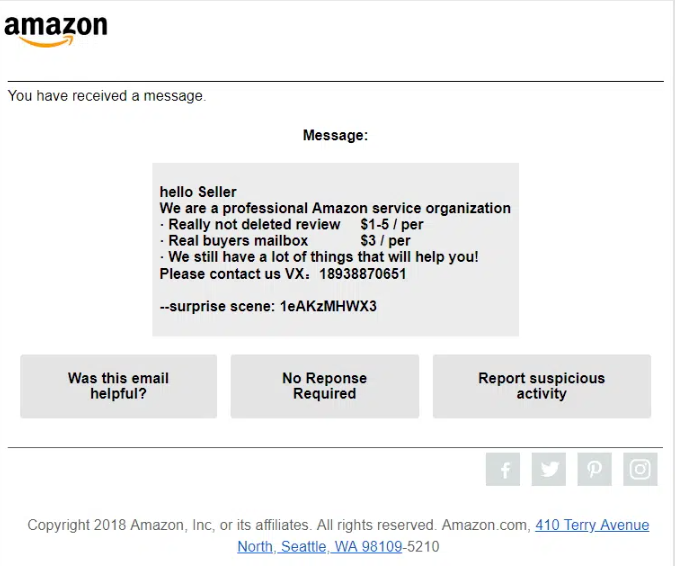Click the VX contact number 18938870651
Image resolution: width=675 pixels, height=578 pixels.
tap(363, 274)
